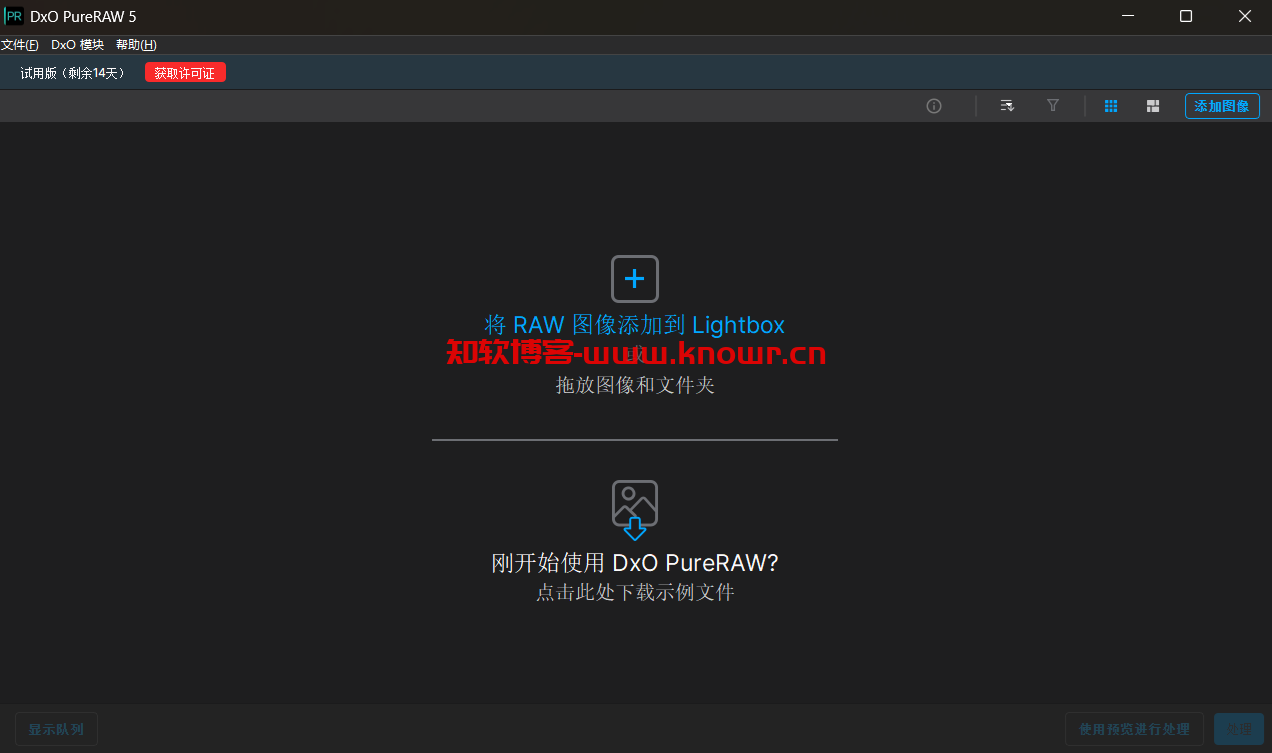Click the 添加图像 button

(x=1222, y=106)
